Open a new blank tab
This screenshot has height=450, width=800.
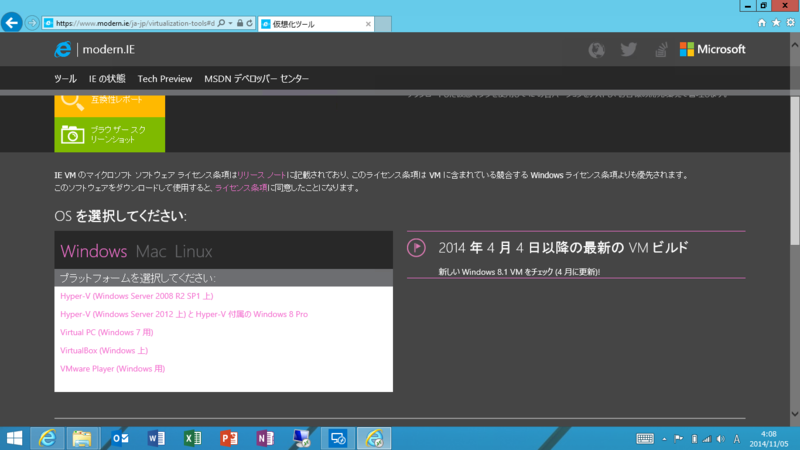click(x=383, y=24)
